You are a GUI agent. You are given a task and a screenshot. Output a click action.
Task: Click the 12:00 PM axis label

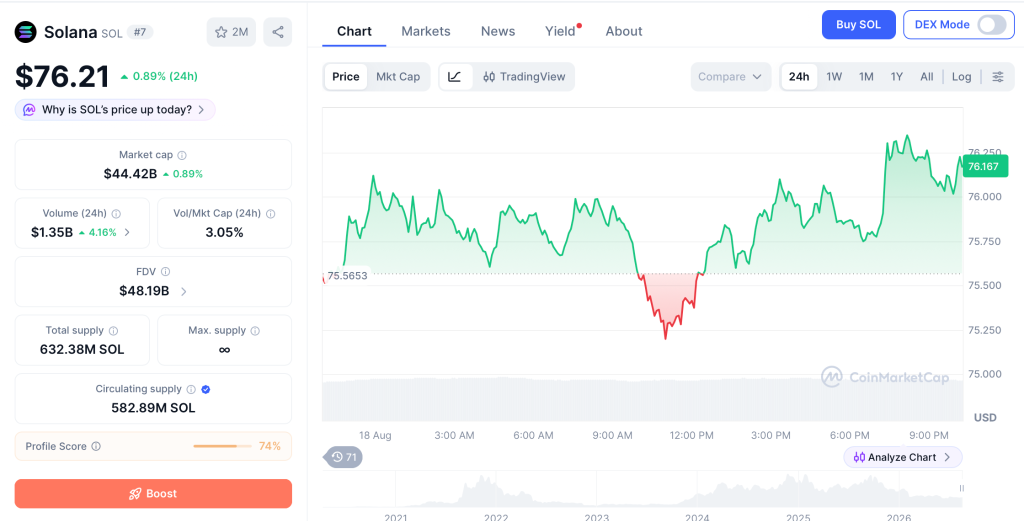pos(692,435)
